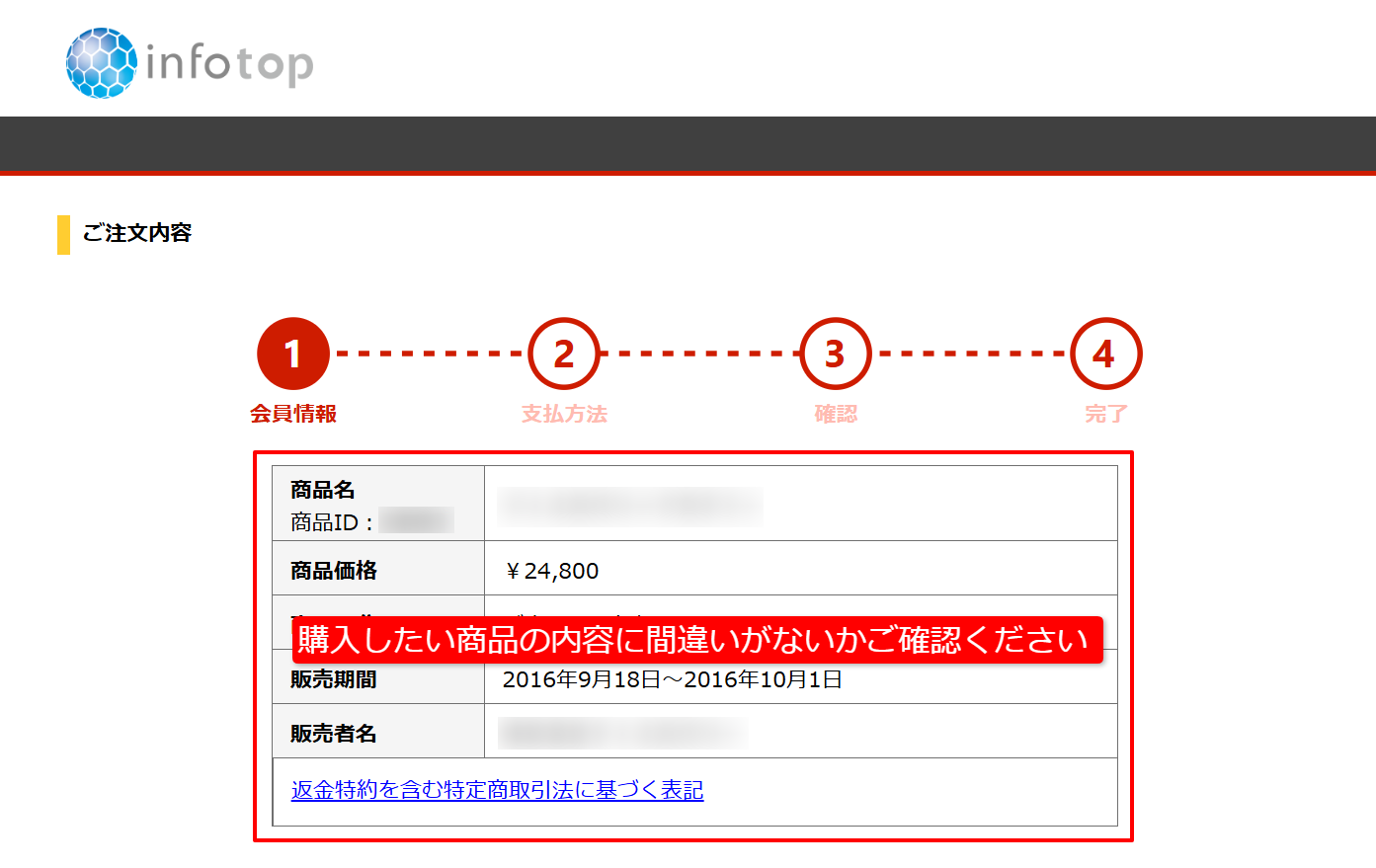This screenshot has width=1376, height=868.
Task: Click the sales period date range
Action: 672,679
